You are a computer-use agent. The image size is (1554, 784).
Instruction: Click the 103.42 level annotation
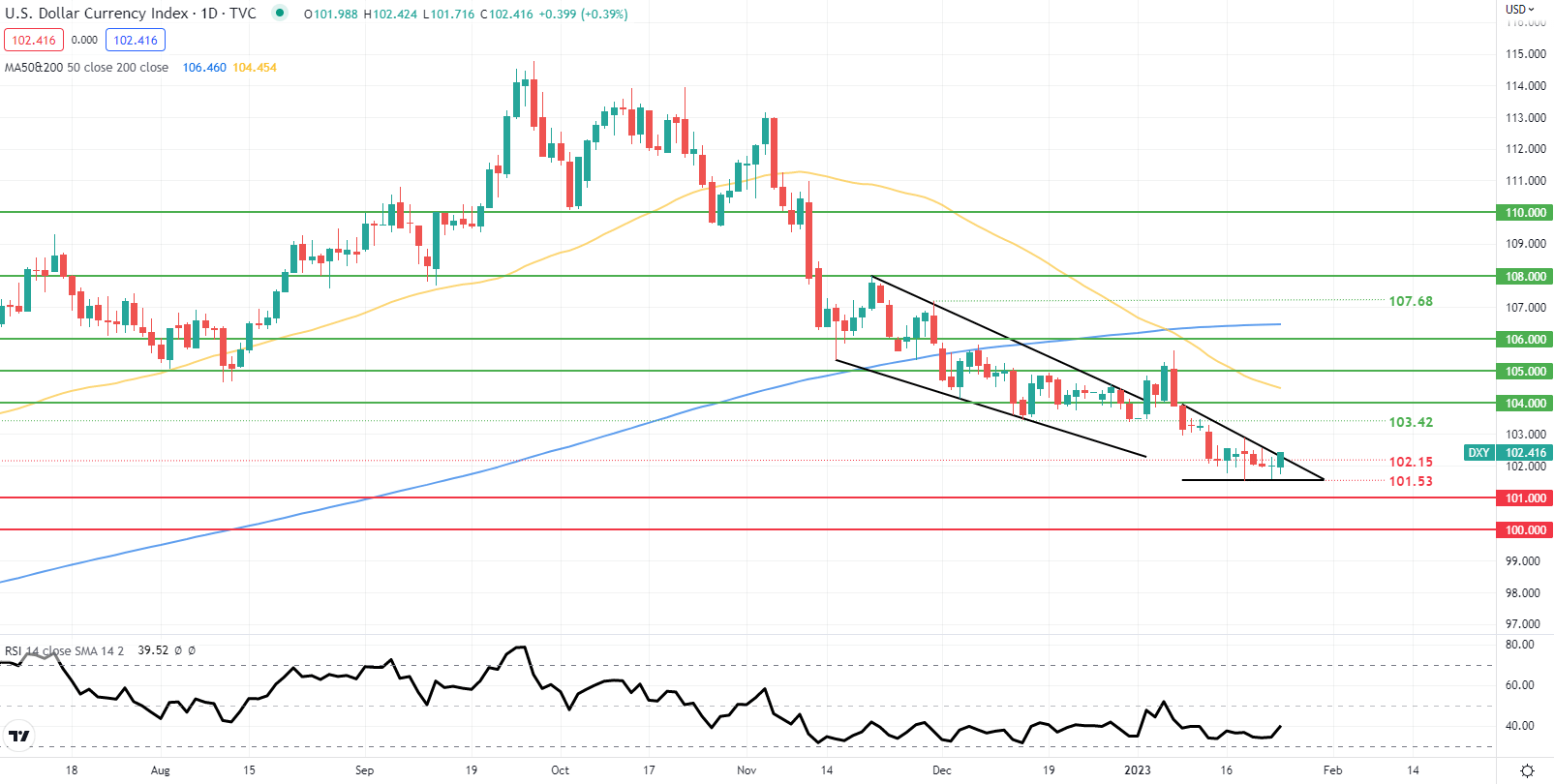pos(1411,422)
